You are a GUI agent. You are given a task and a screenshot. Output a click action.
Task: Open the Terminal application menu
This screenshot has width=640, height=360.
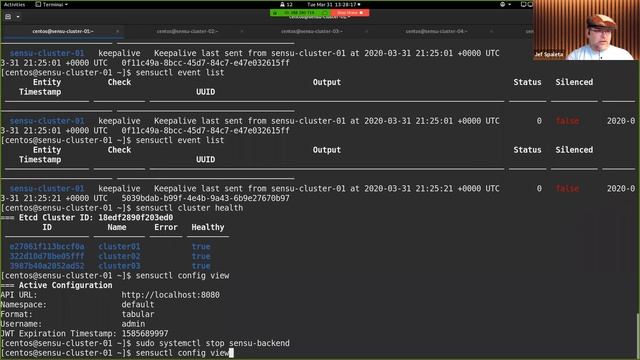click(52, 4)
